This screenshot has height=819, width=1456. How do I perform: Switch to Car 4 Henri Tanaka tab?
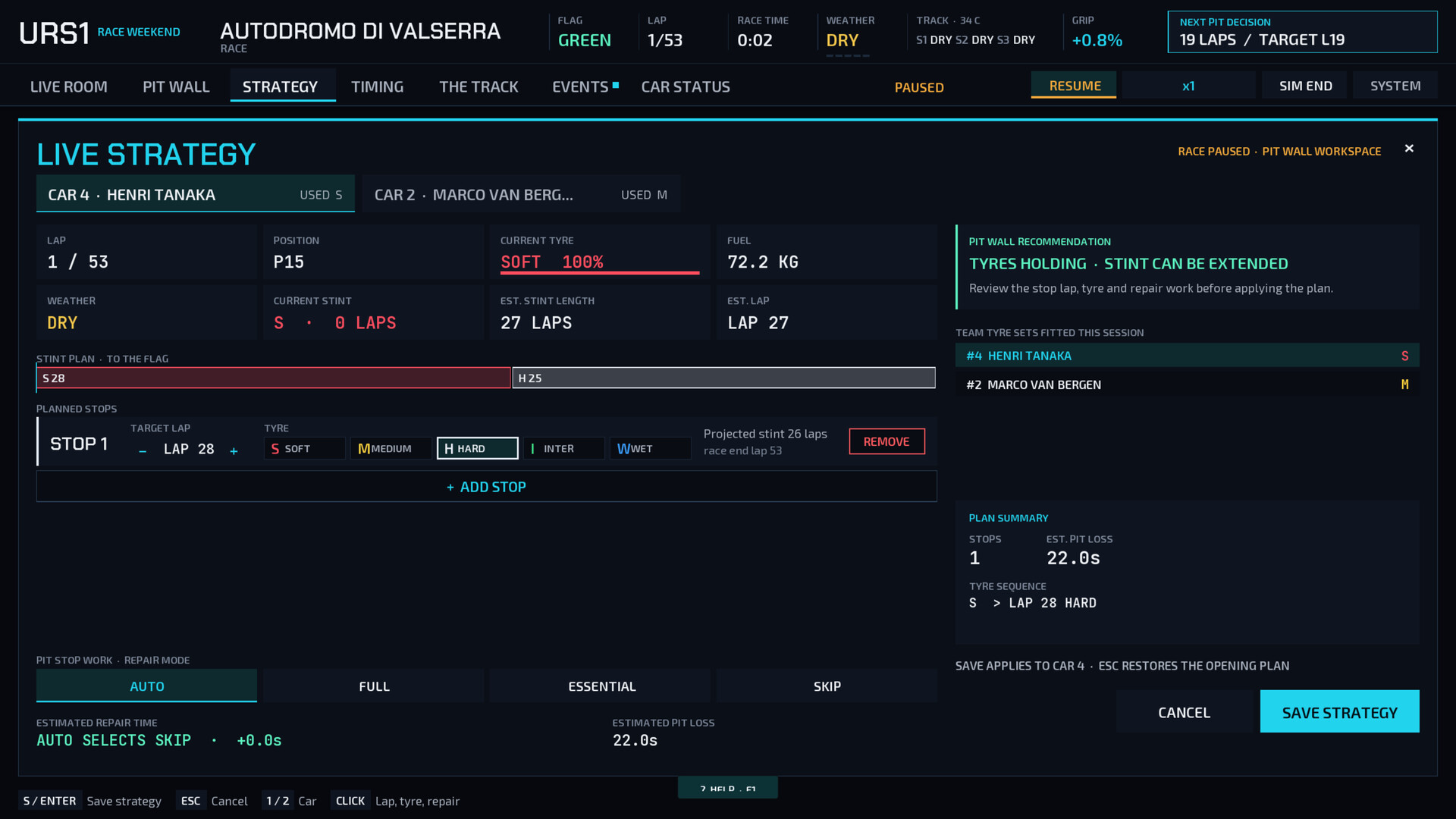(195, 194)
